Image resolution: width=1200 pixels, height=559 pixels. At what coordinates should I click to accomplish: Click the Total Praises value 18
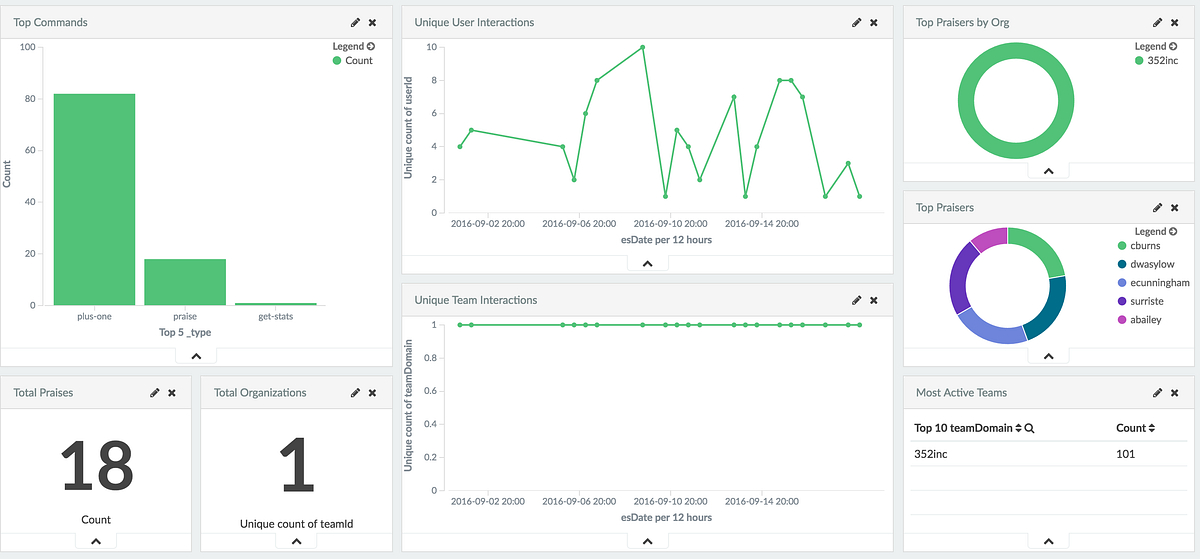(x=96, y=468)
